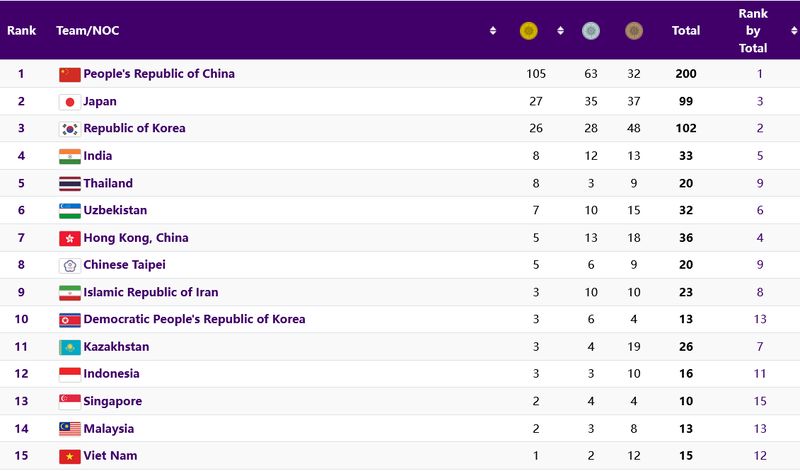The image size is (800, 471).
Task: Click the Kazakhstan flag icon
Action: [70, 348]
